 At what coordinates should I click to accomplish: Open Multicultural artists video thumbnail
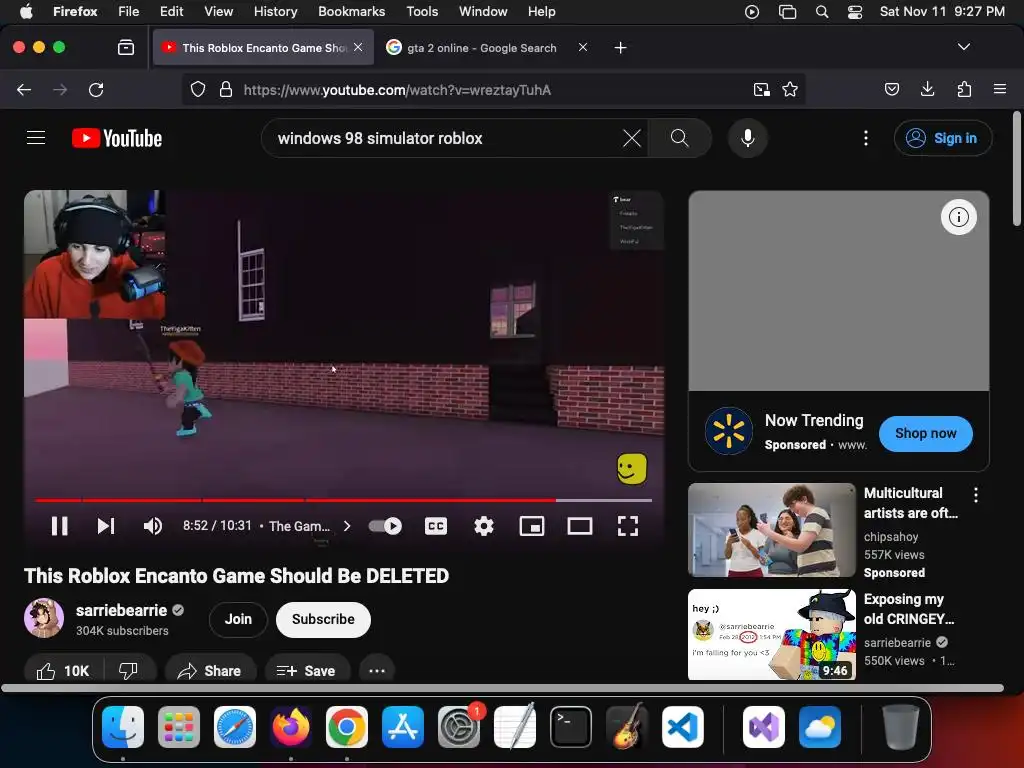point(771,530)
